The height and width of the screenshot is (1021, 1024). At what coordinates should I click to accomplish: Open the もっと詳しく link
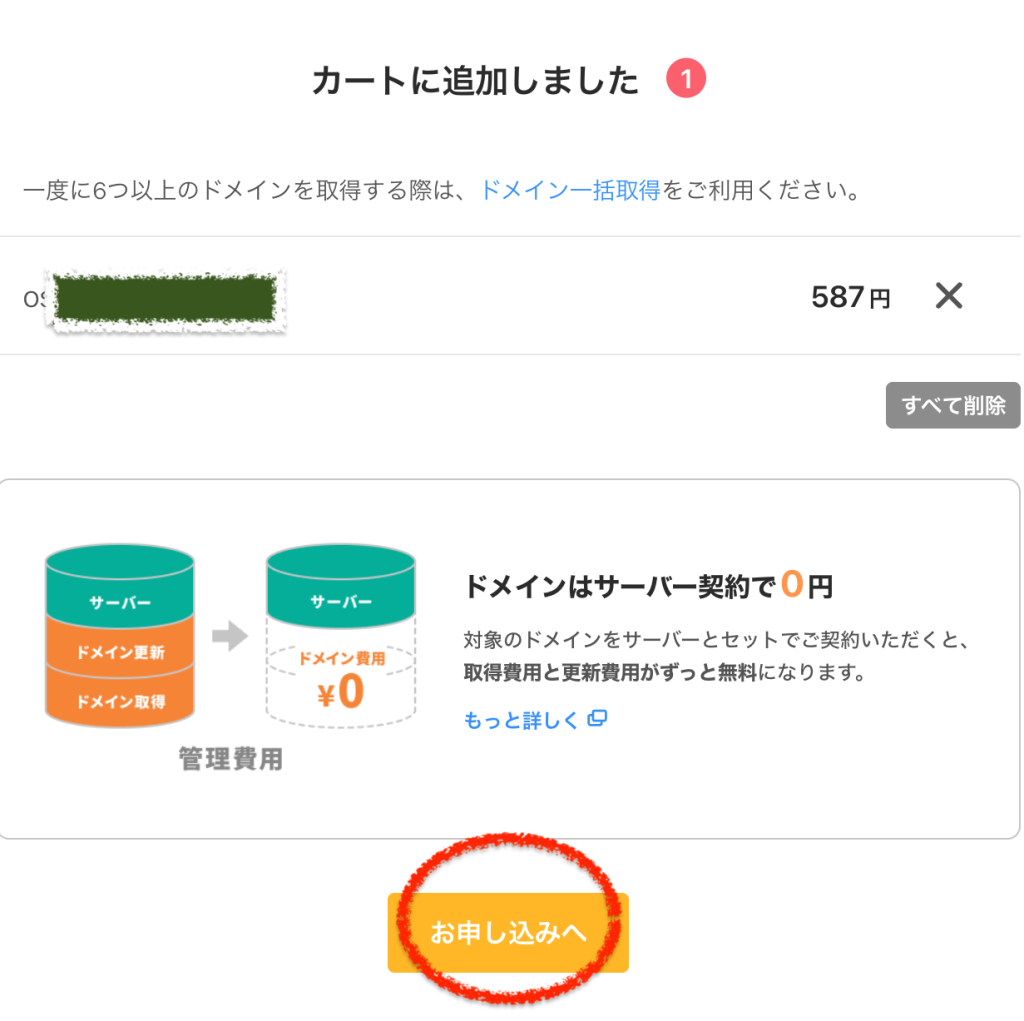[521, 720]
